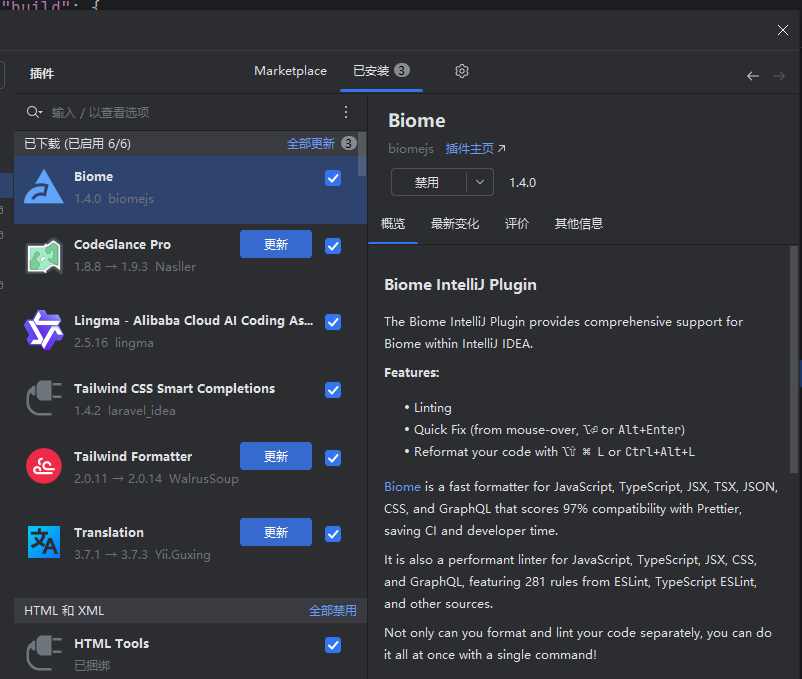The height and width of the screenshot is (679, 802).
Task: Select the Biome plugin name text
Action: [94, 176]
